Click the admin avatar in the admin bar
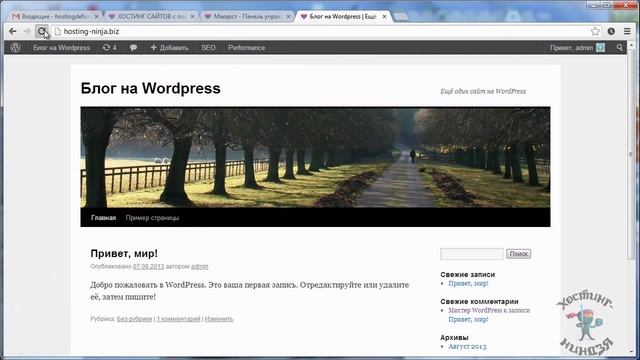The height and width of the screenshot is (360, 640). pyautogui.click(x=600, y=48)
